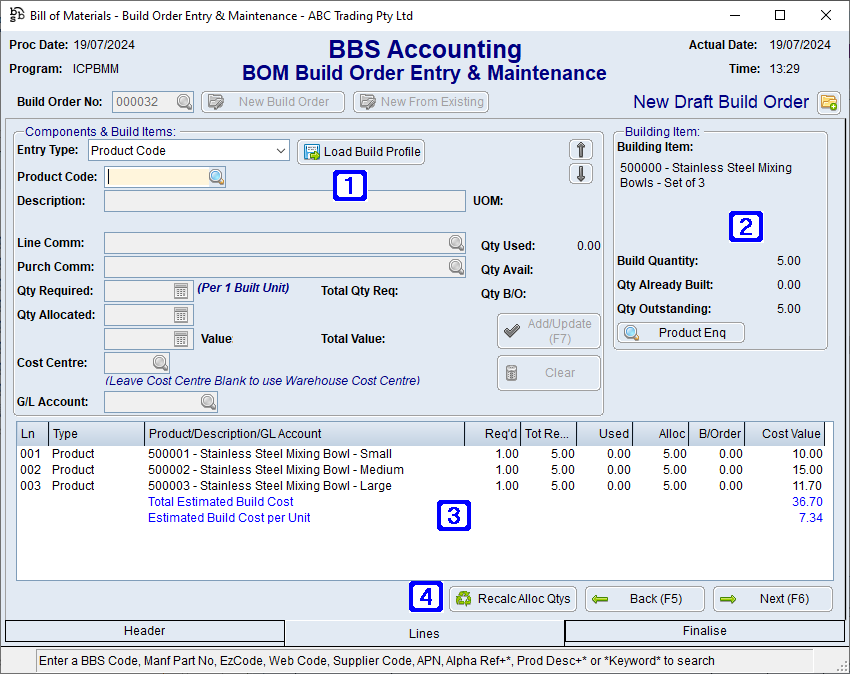Open the Line Comm lookup field
Screen dimensions: 850x674
pyautogui.click(x=456, y=242)
